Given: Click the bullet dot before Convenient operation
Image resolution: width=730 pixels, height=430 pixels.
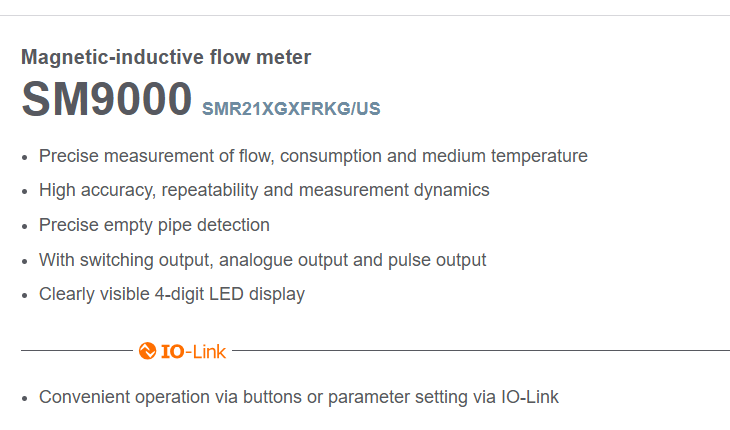Looking at the screenshot, I should click(x=25, y=399).
